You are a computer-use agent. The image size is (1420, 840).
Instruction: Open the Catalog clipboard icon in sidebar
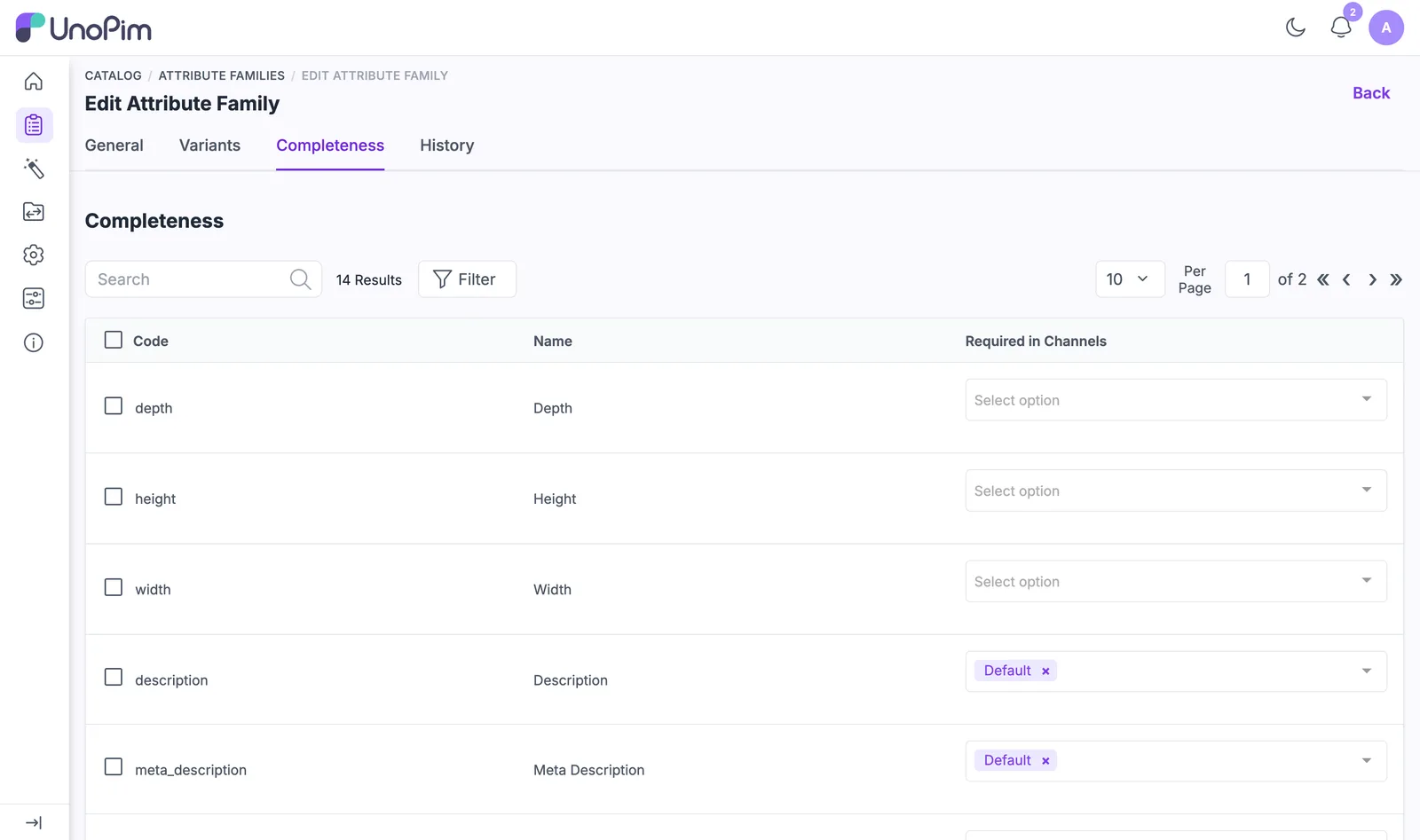point(34,125)
